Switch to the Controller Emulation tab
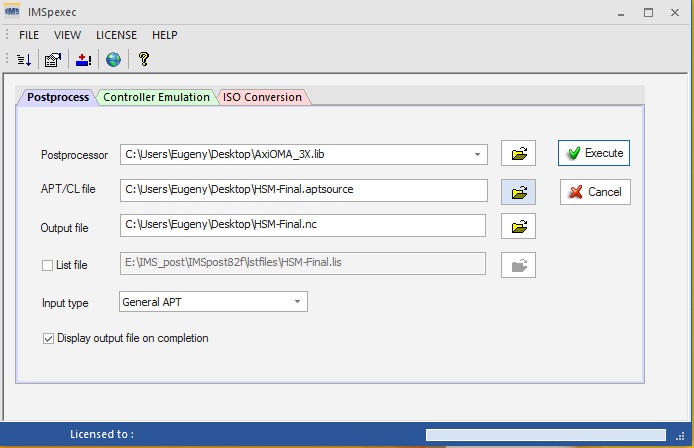 pyautogui.click(x=157, y=97)
